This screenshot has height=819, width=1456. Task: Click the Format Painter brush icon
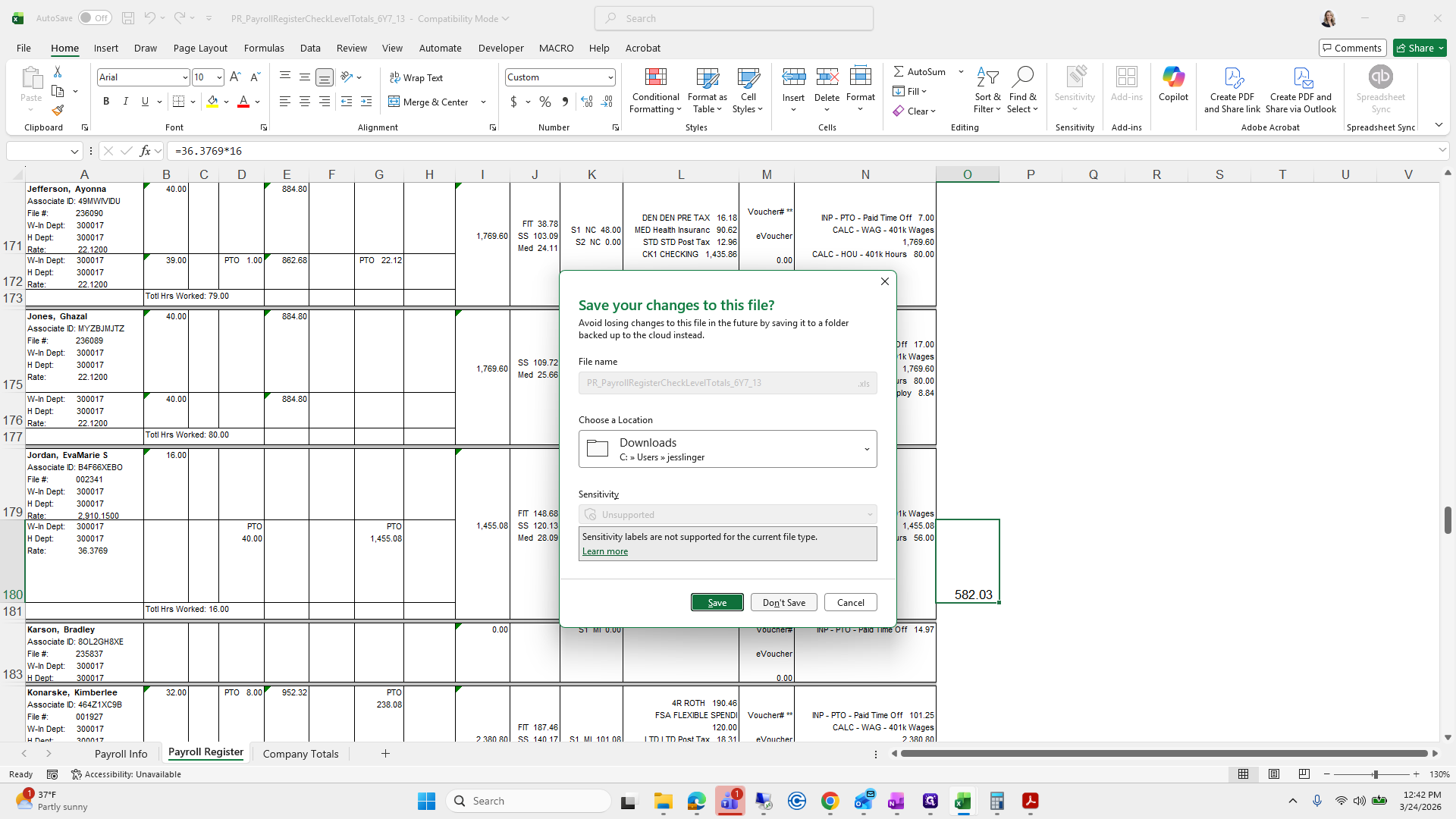(58, 111)
